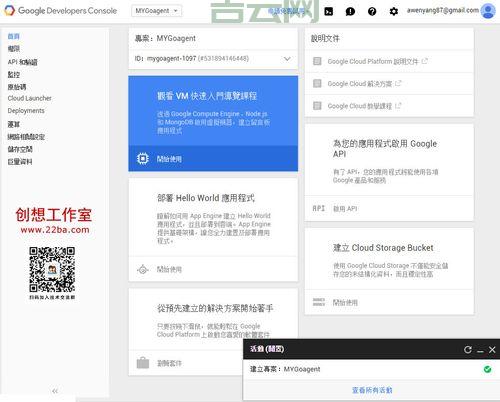View all activities link

pos(372,390)
